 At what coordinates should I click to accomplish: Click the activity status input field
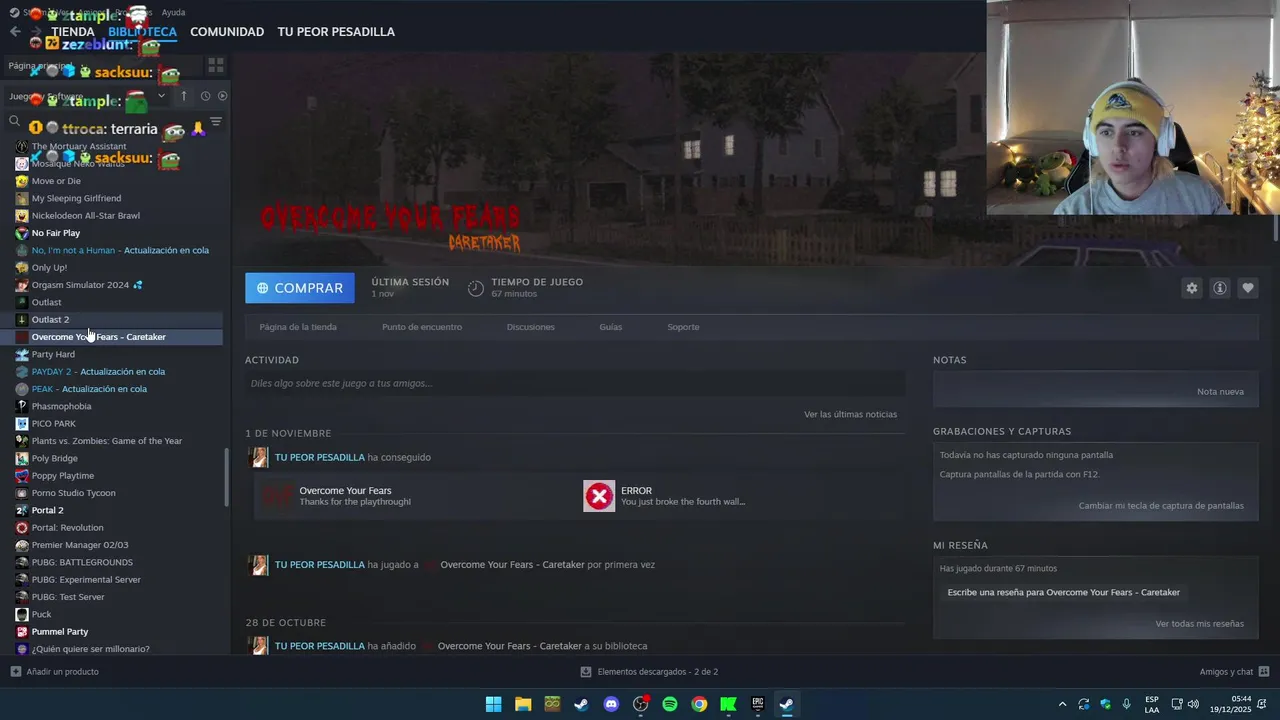click(575, 383)
